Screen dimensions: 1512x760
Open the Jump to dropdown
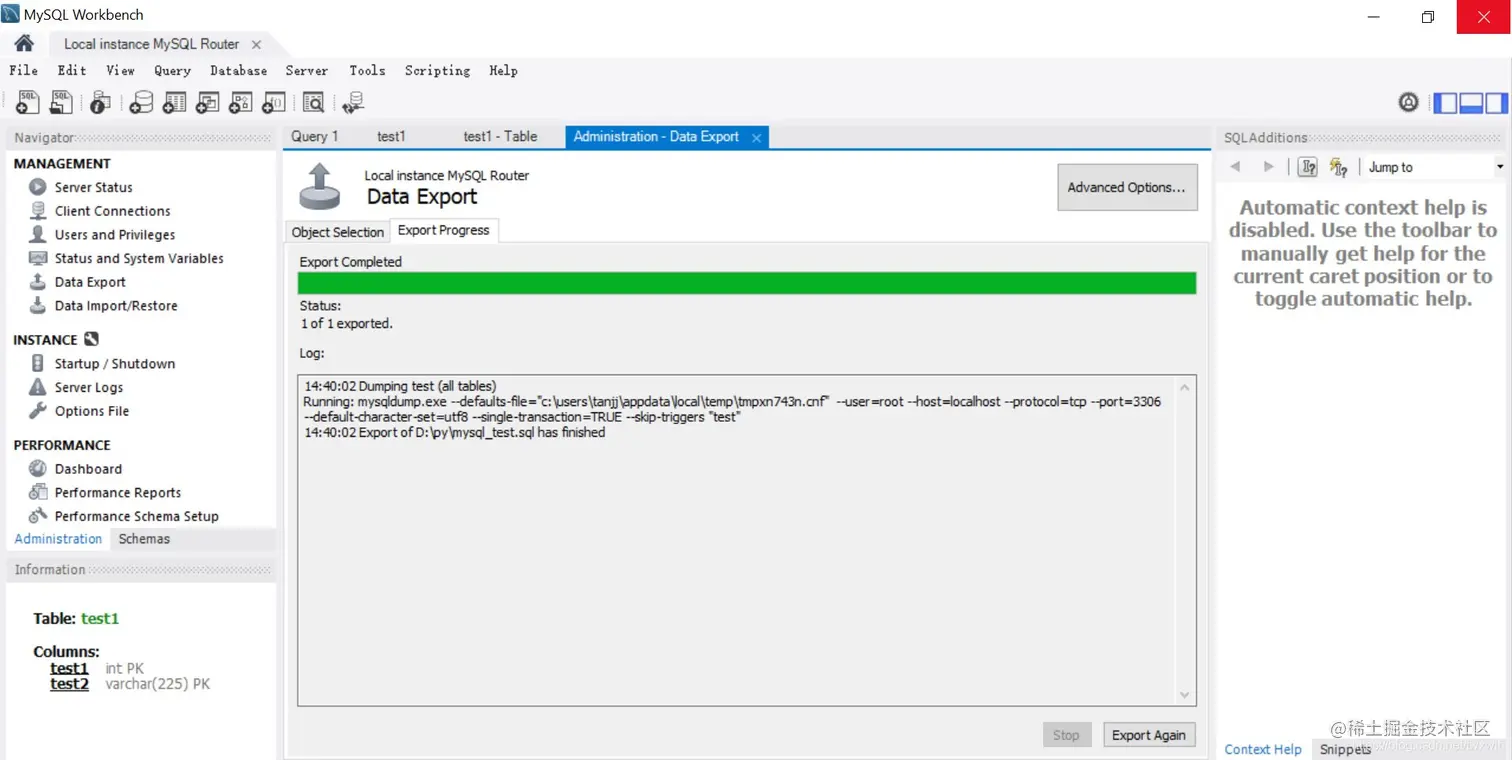(1499, 167)
